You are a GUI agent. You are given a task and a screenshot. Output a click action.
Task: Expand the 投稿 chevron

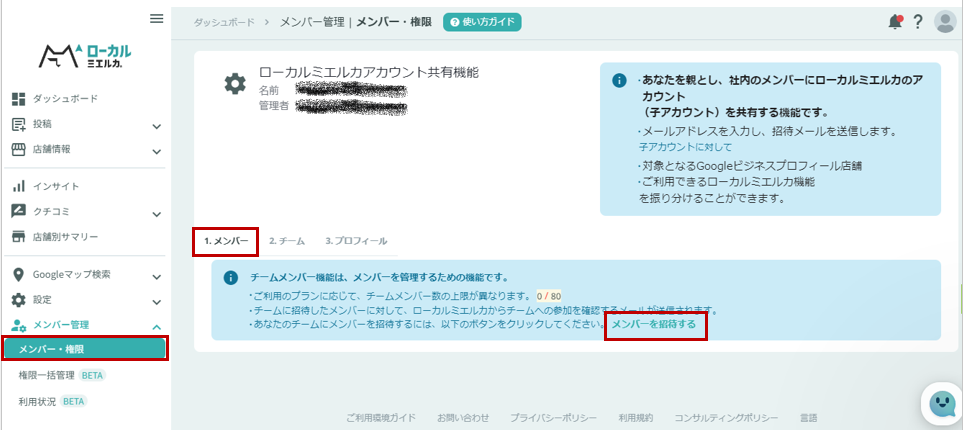point(157,127)
